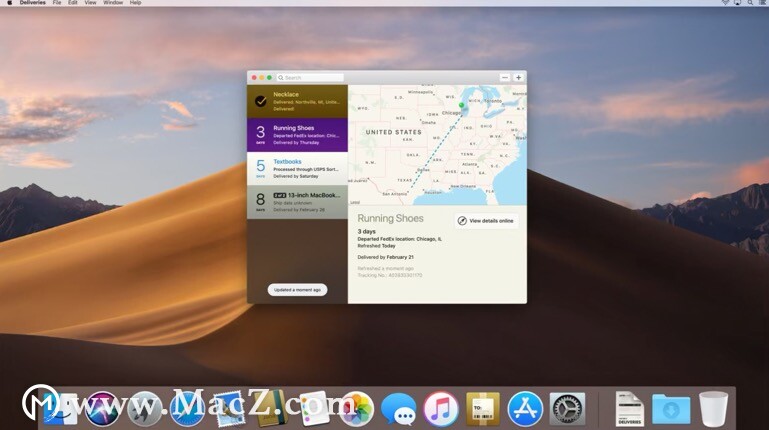
Task: Click the Updated a moment ago button
Action: click(x=297, y=290)
